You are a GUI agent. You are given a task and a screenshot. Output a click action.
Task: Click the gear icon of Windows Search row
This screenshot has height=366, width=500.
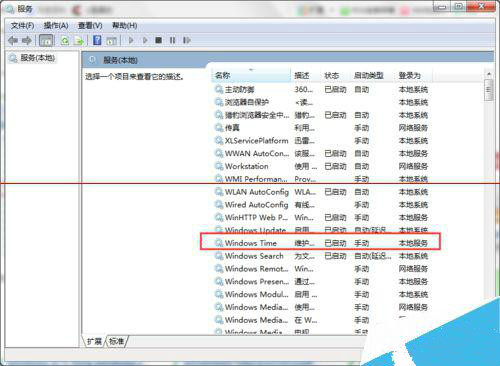click(219, 256)
